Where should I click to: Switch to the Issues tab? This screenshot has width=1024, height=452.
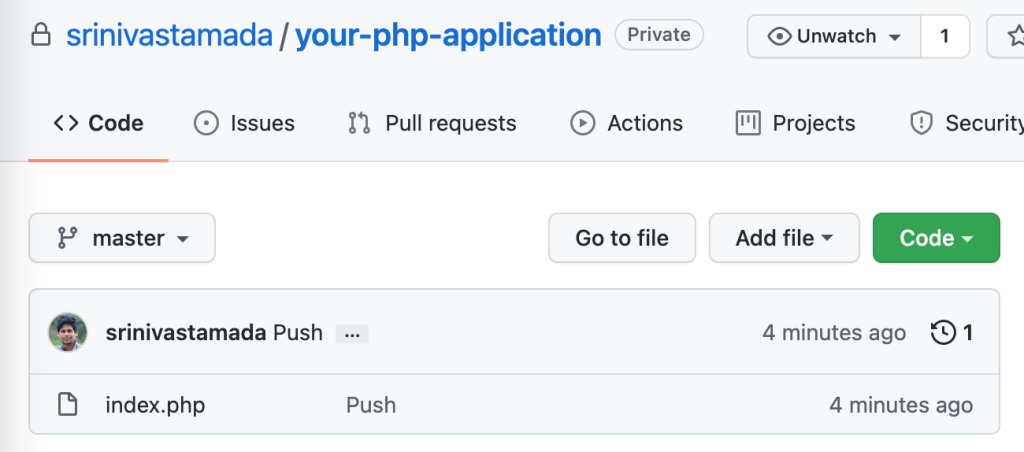coord(244,123)
